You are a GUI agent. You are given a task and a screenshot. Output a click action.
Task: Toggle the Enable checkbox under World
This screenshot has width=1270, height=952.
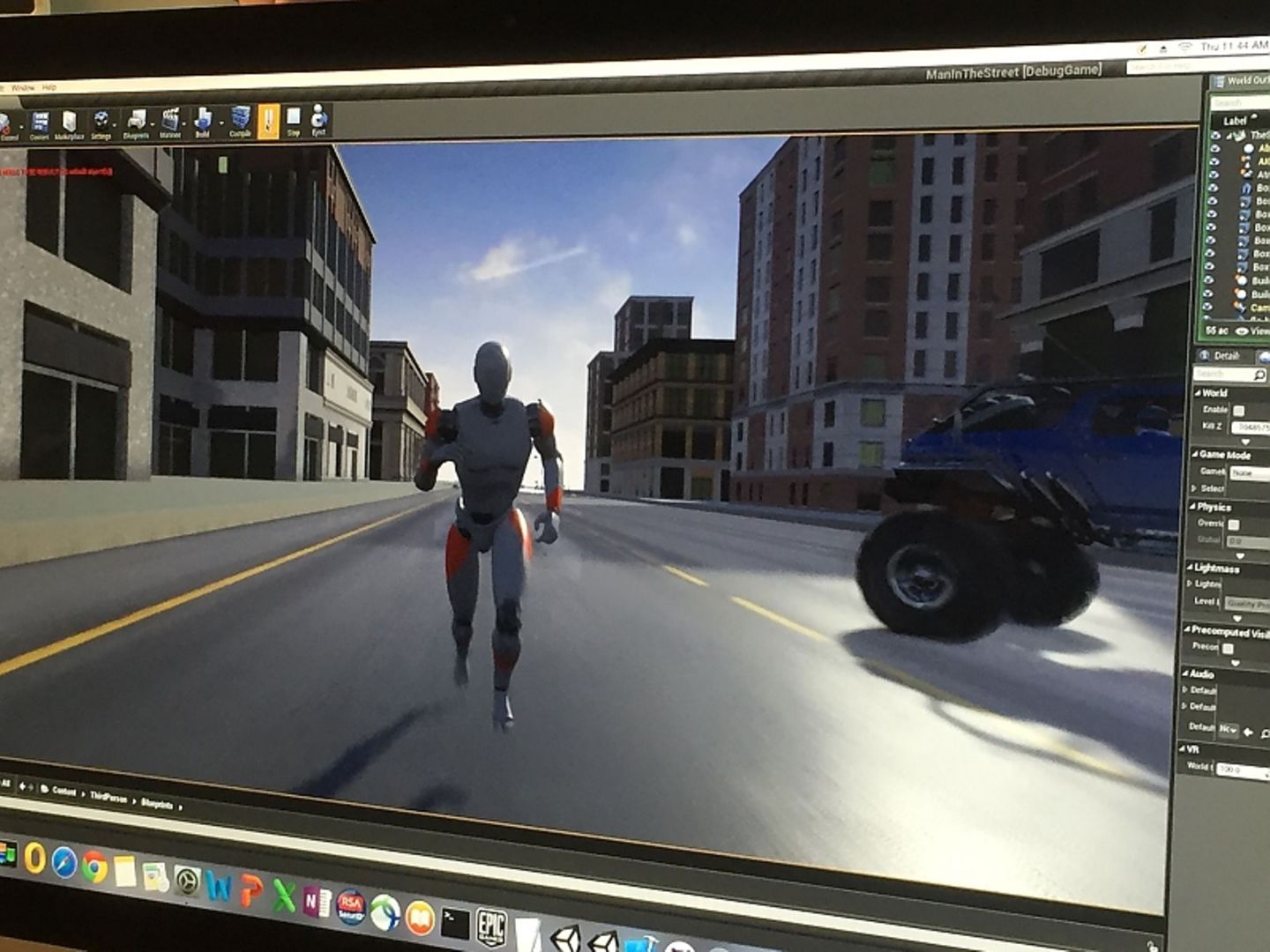(1238, 411)
